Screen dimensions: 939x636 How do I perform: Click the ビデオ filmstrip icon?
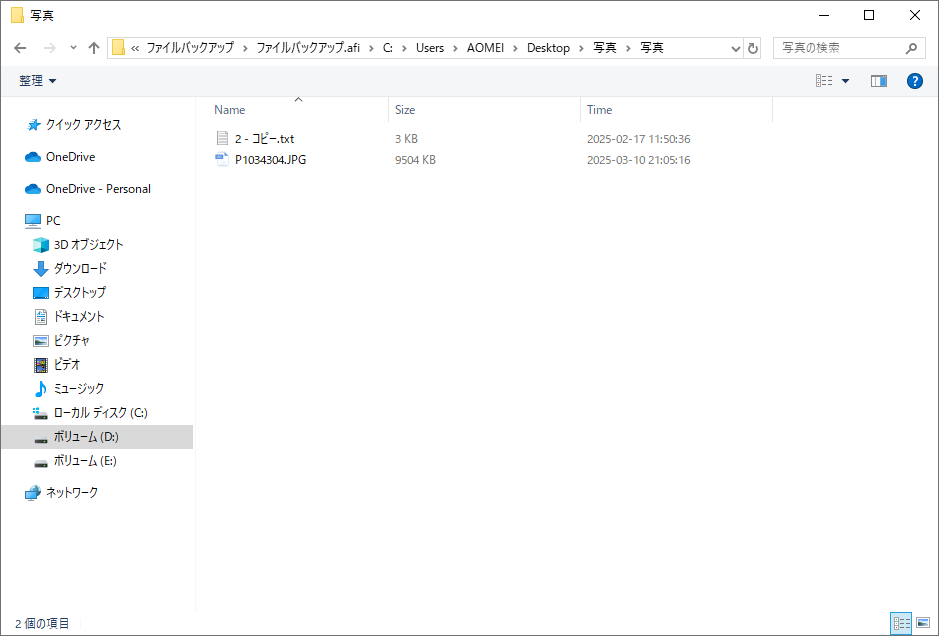click(41, 365)
